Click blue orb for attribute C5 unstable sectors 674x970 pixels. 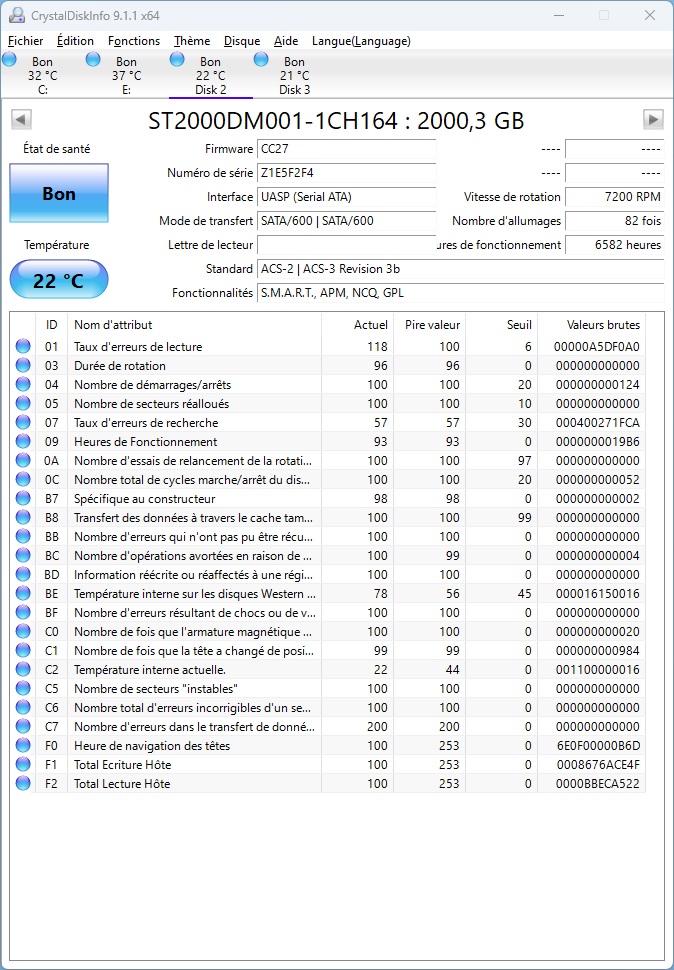[x=23, y=689]
